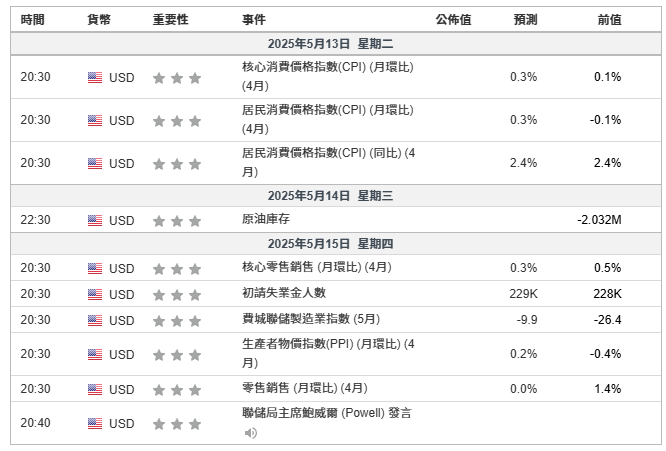
Task: Click the speaker icon under Powell speech
Action: (x=251, y=433)
